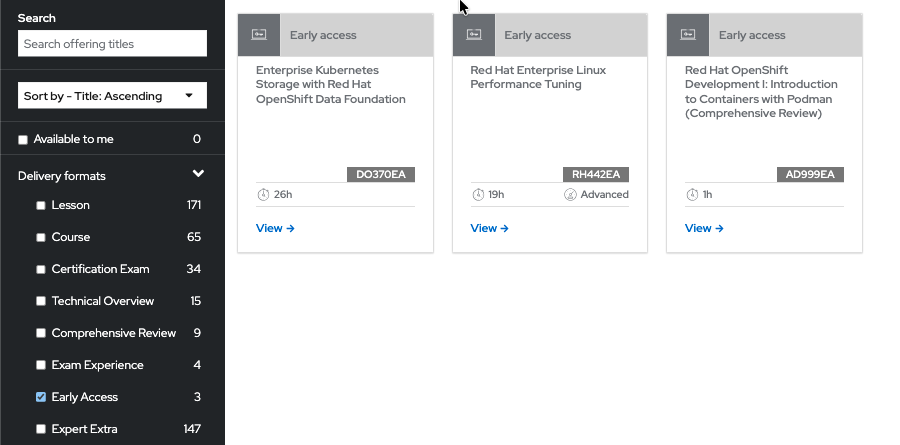Uncheck the Early Access filter
This screenshot has height=445, width=900.
(x=41, y=397)
